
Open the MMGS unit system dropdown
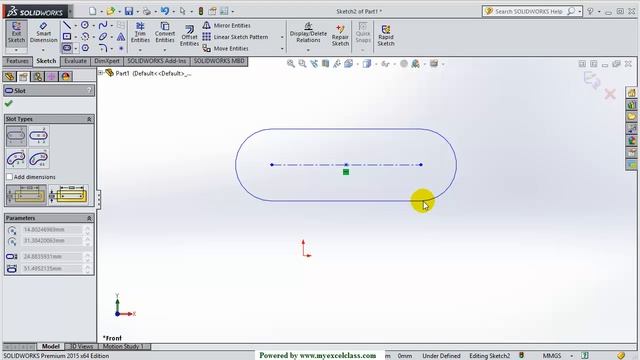(x=571, y=356)
